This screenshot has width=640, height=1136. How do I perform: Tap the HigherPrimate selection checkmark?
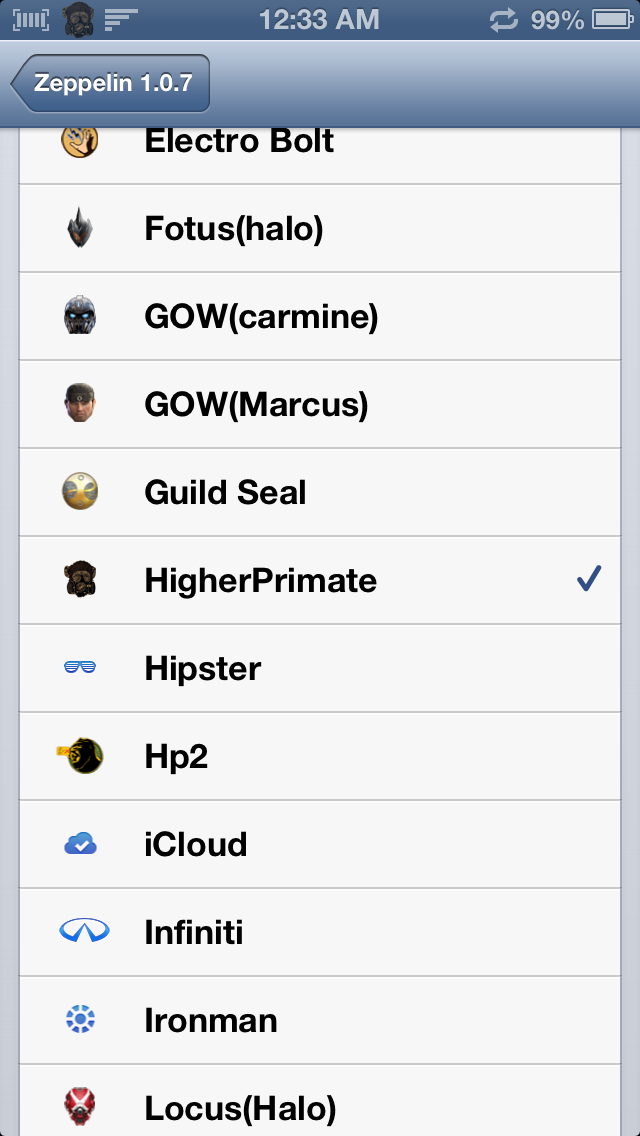pos(589,579)
